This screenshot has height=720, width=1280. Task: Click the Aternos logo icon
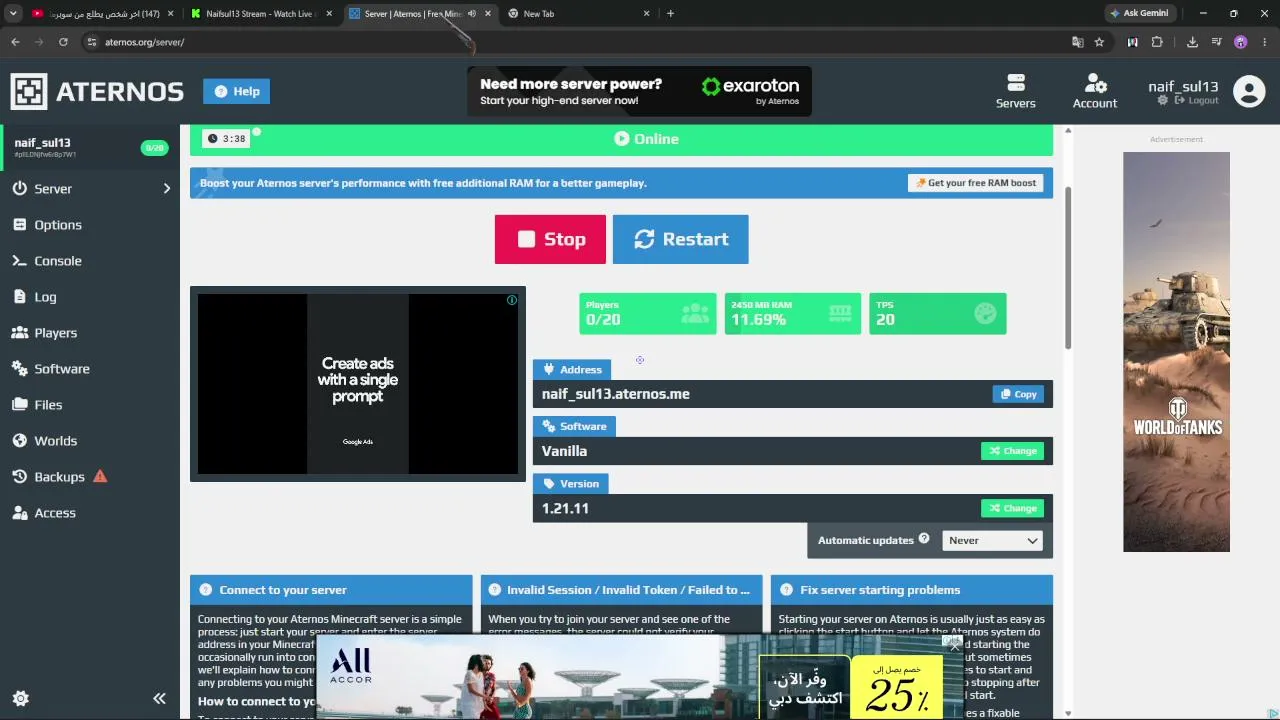coord(29,91)
